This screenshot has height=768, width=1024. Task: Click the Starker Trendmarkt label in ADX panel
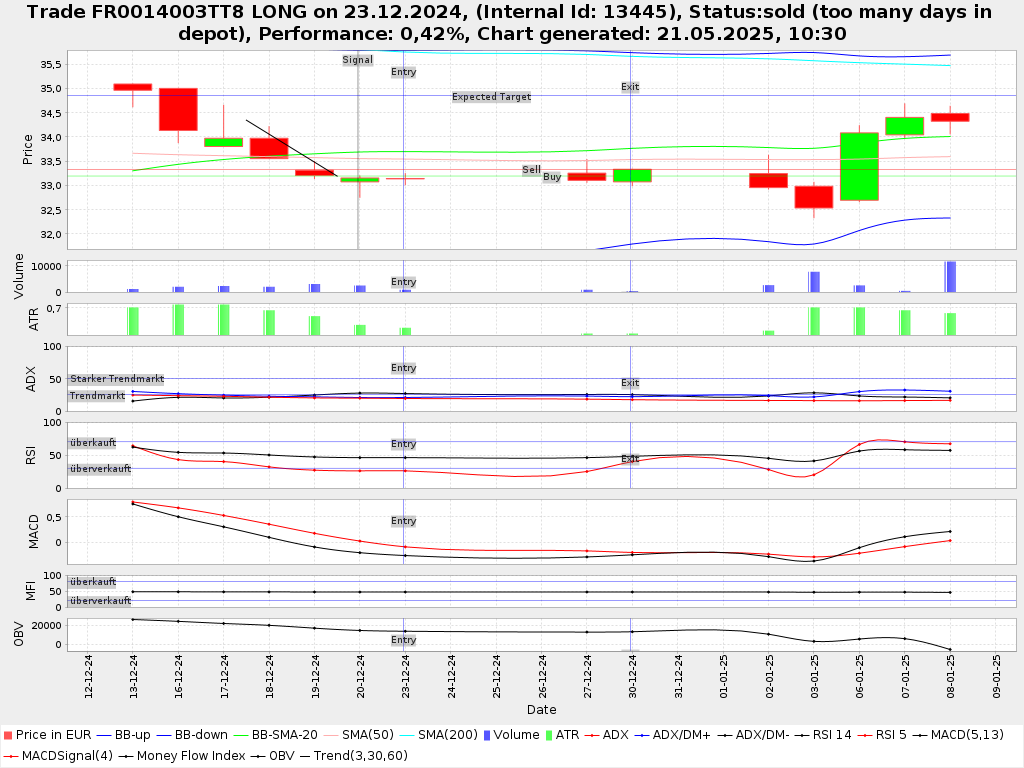pyautogui.click(x=116, y=379)
